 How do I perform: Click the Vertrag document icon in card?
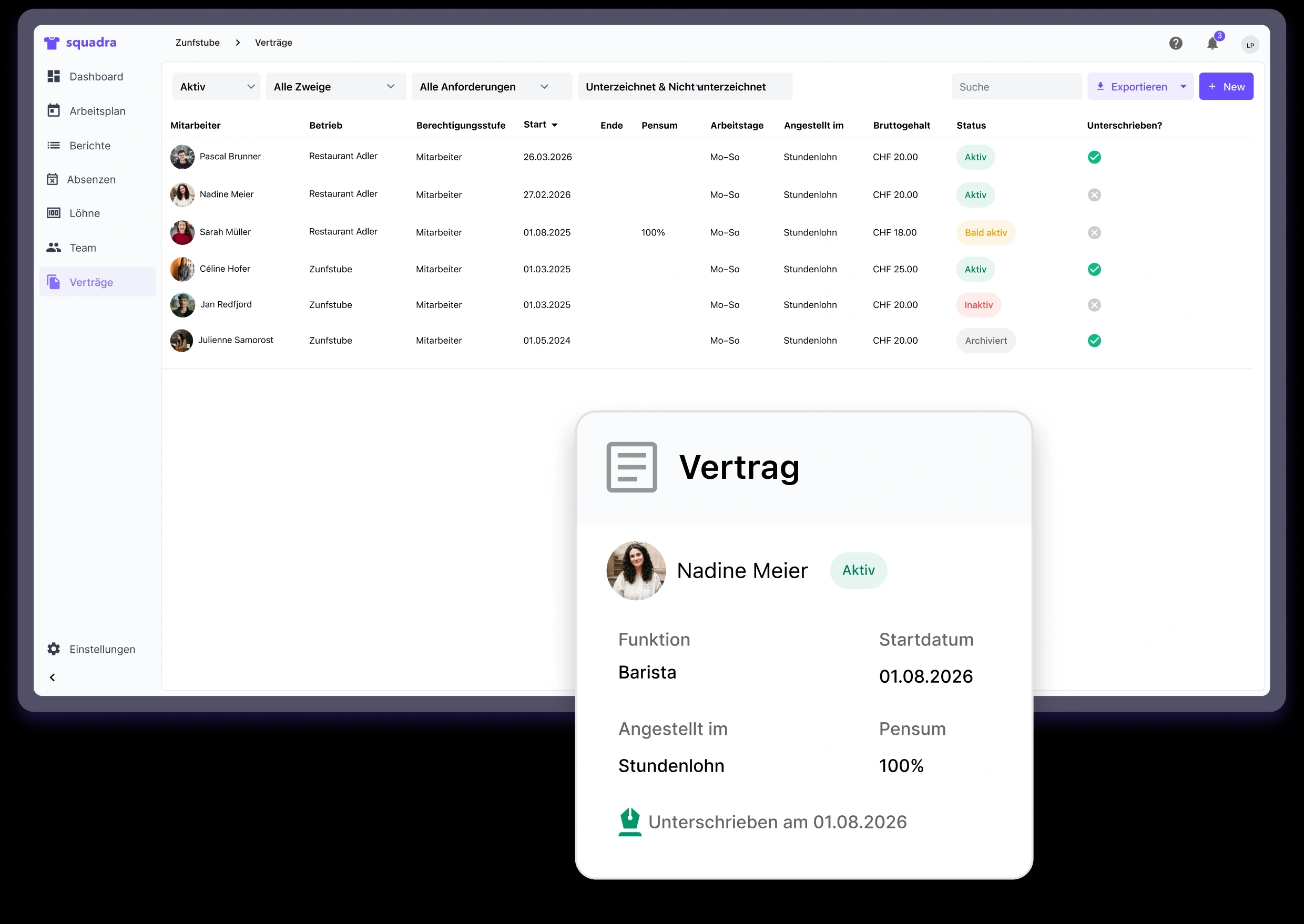[x=632, y=467]
